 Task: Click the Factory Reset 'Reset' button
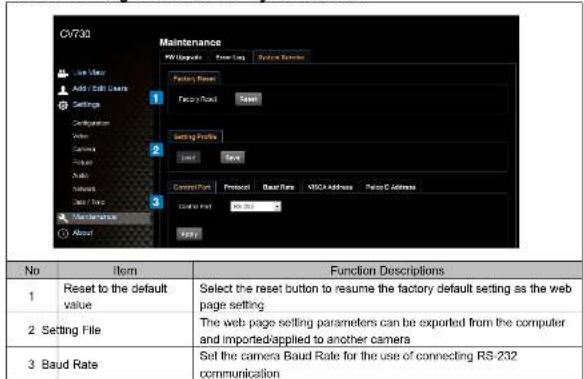pyautogui.click(x=248, y=99)
